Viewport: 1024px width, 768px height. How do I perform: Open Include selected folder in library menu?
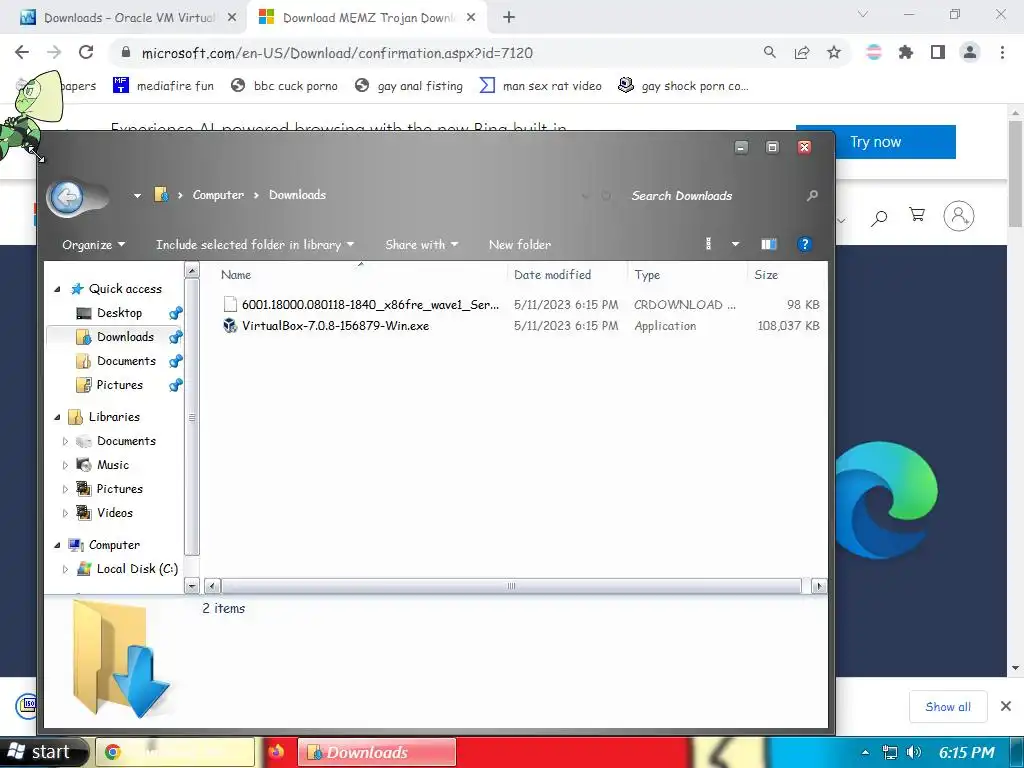(255, 245)
